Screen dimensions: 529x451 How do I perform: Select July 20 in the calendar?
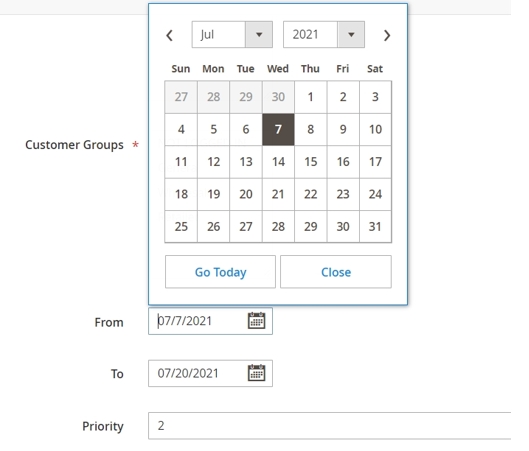[246, 194]
